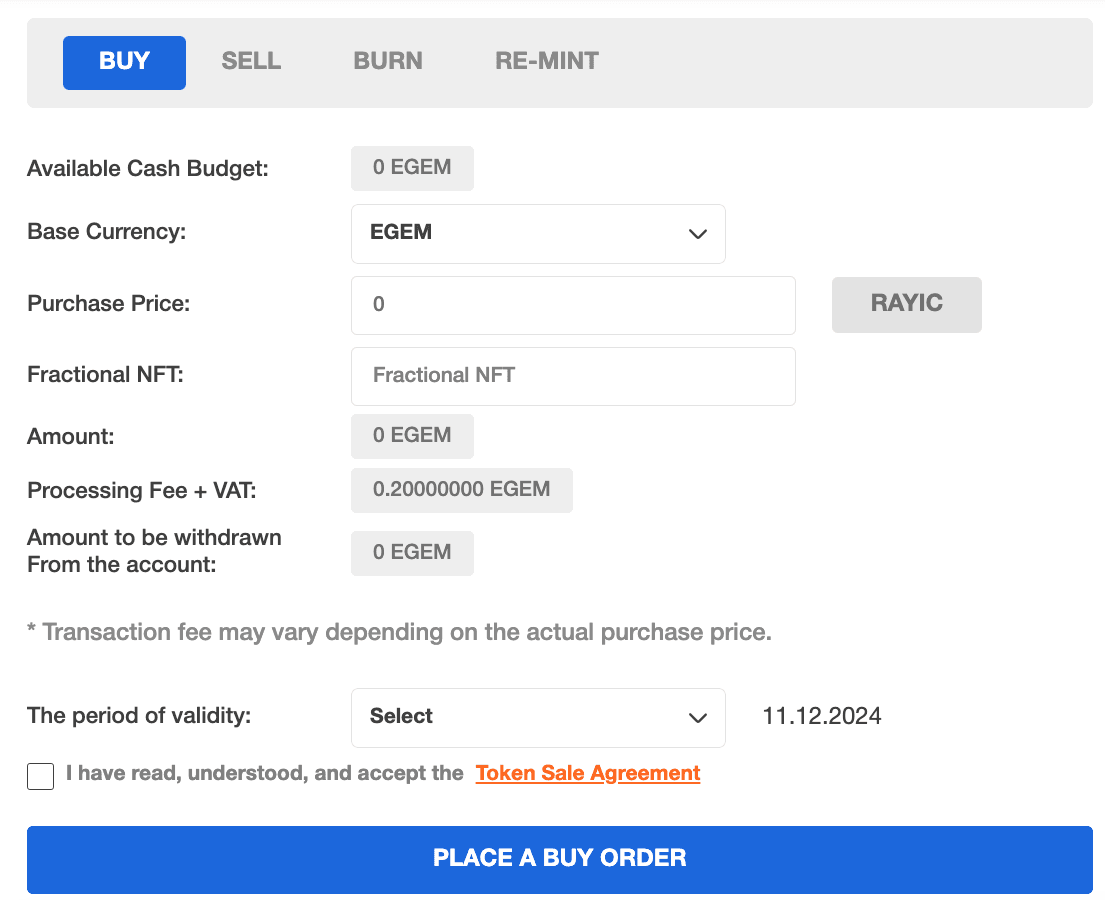
Task: Click the PLACE A BUY ORDER button
Action: coord(559,859)
